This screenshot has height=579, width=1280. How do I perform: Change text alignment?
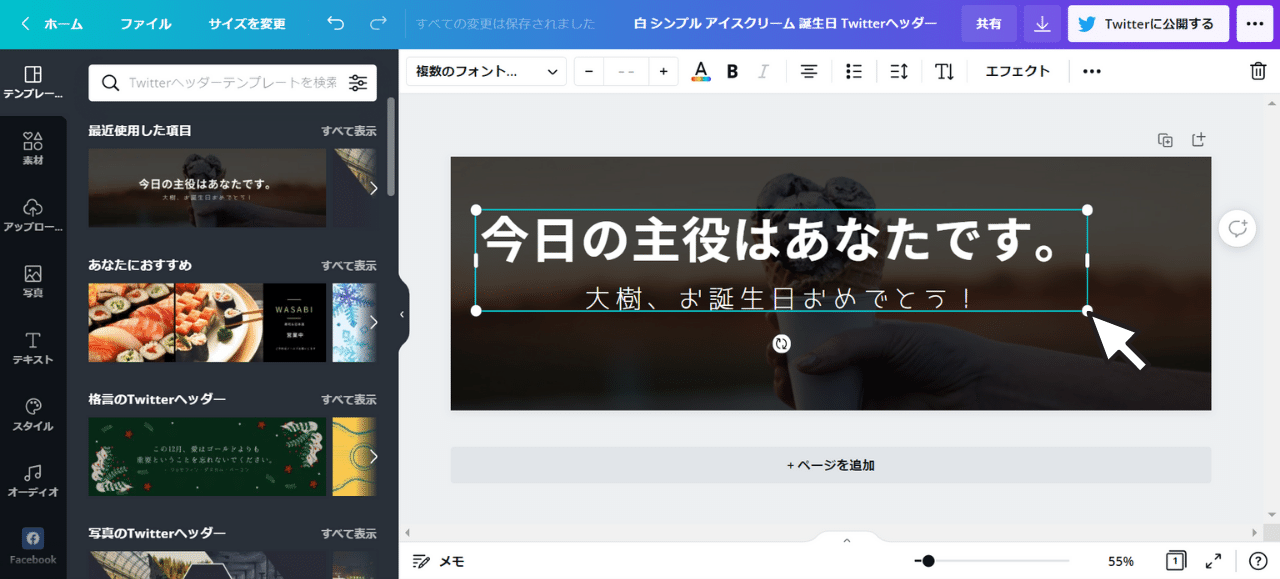[x=808, y=71]
